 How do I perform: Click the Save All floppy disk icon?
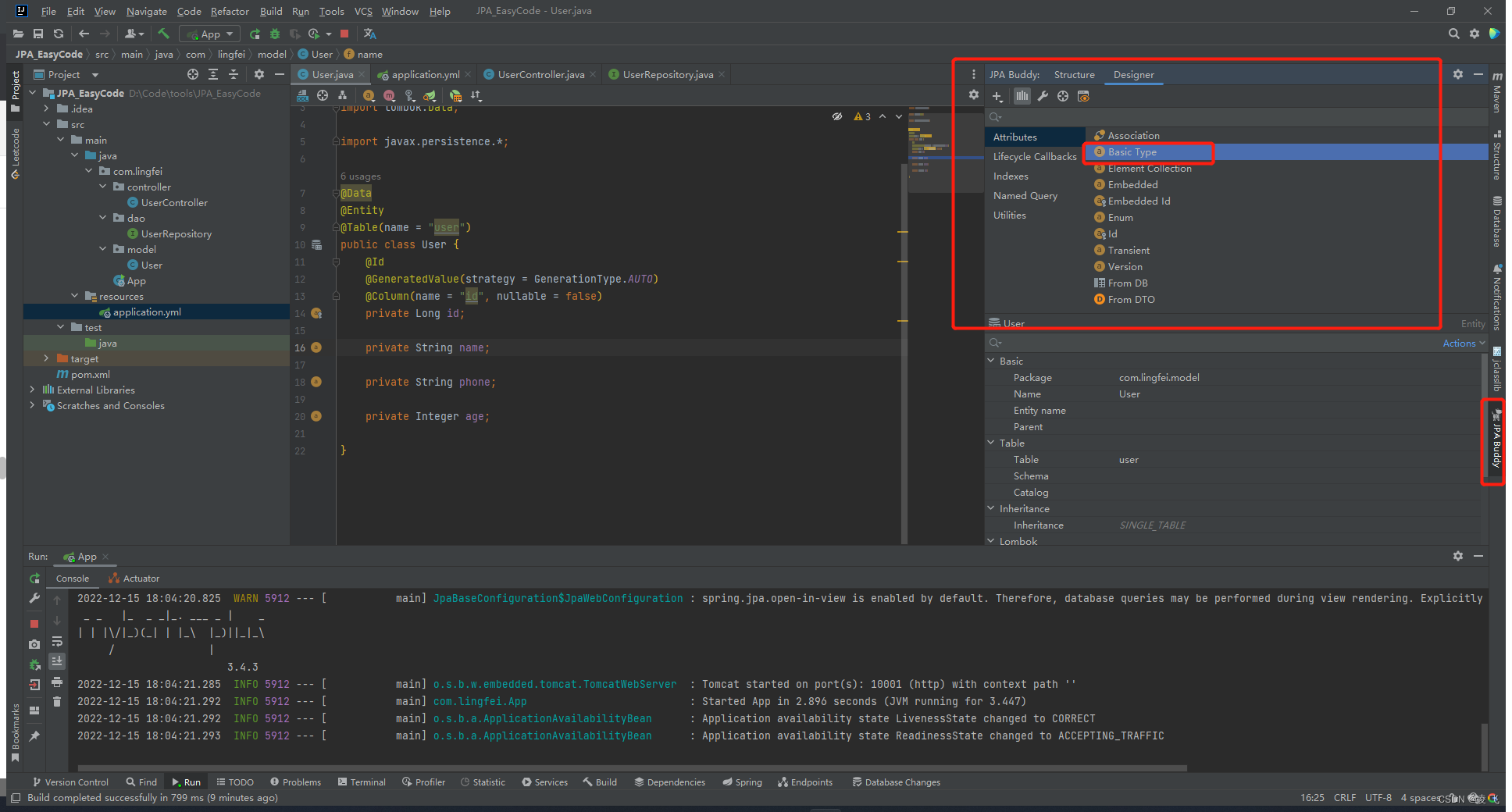pyautogui.click(x=38, y=34)
